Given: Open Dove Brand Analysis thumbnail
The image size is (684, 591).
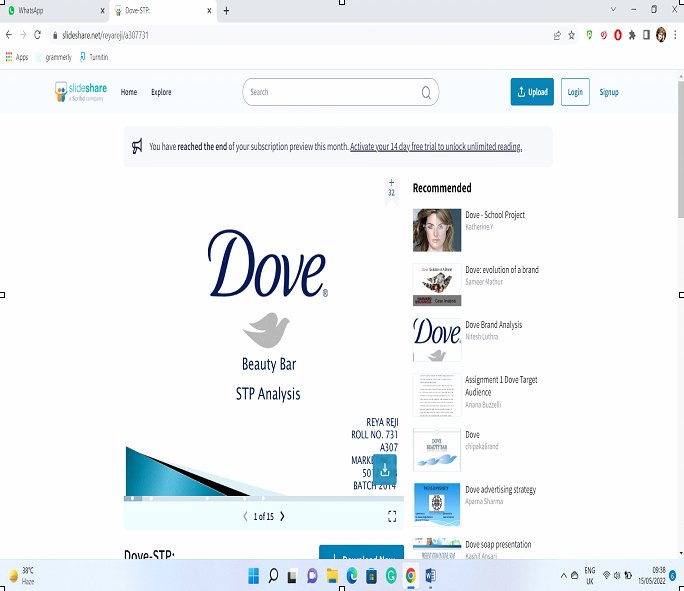Looking at the screenshot, I should (x=437, y=340).
